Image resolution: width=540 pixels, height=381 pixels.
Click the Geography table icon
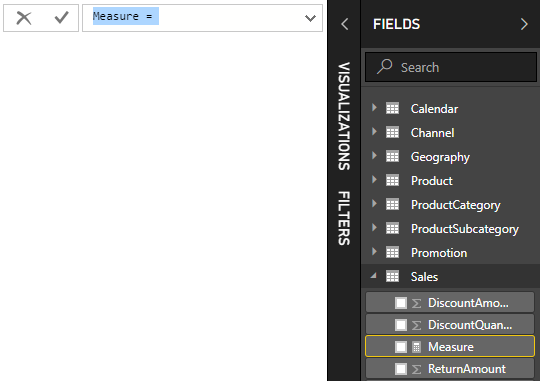point(392,156)
